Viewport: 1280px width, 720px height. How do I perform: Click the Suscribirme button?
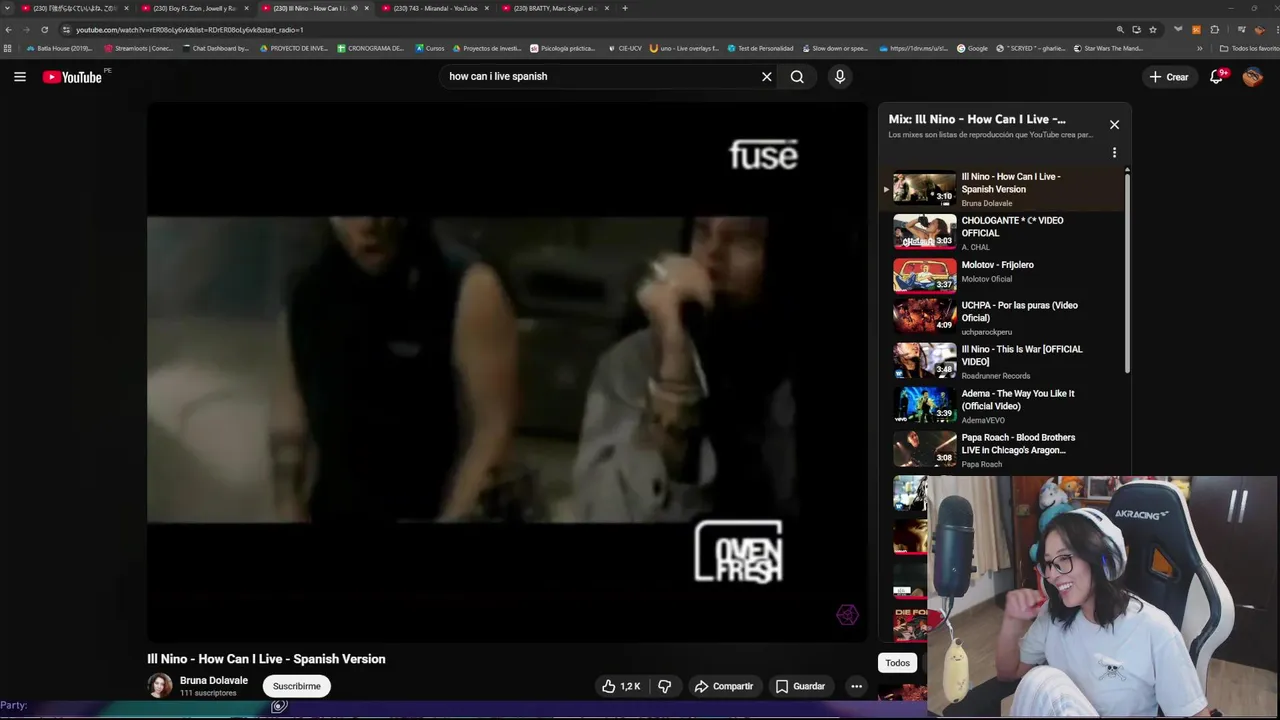(297, 686)
